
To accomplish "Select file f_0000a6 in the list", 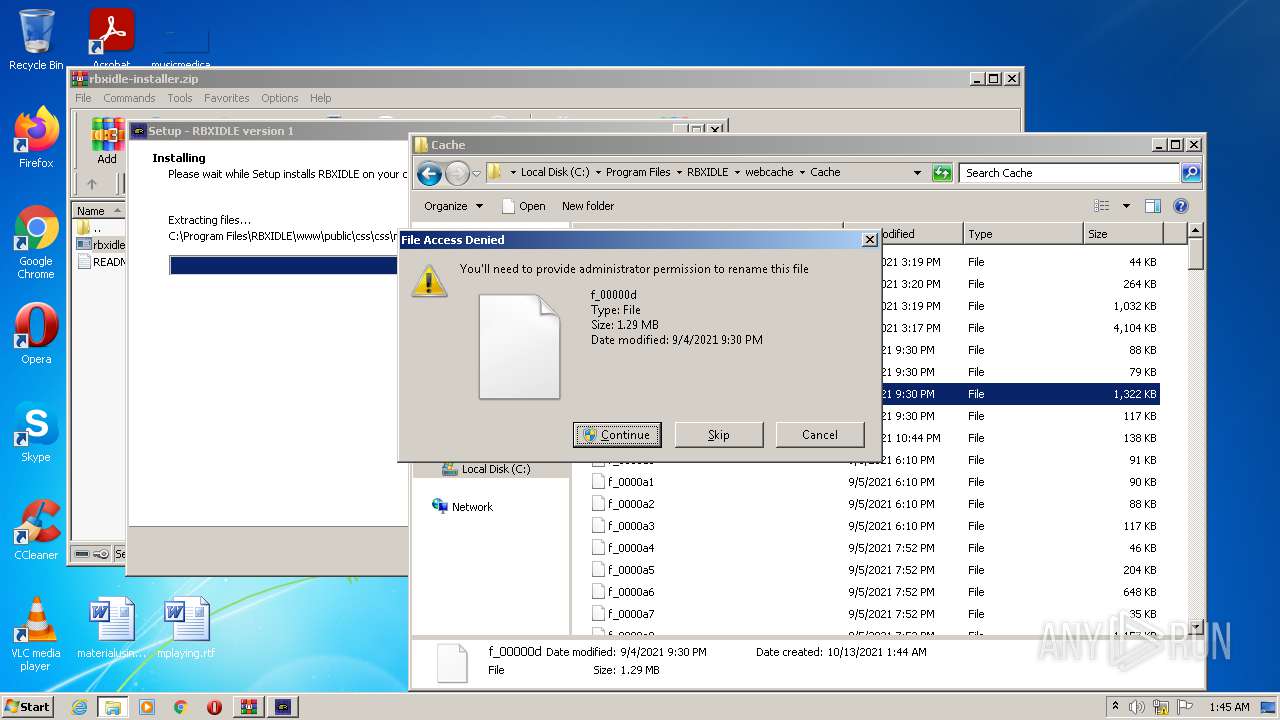I will (x=631, y=592).
